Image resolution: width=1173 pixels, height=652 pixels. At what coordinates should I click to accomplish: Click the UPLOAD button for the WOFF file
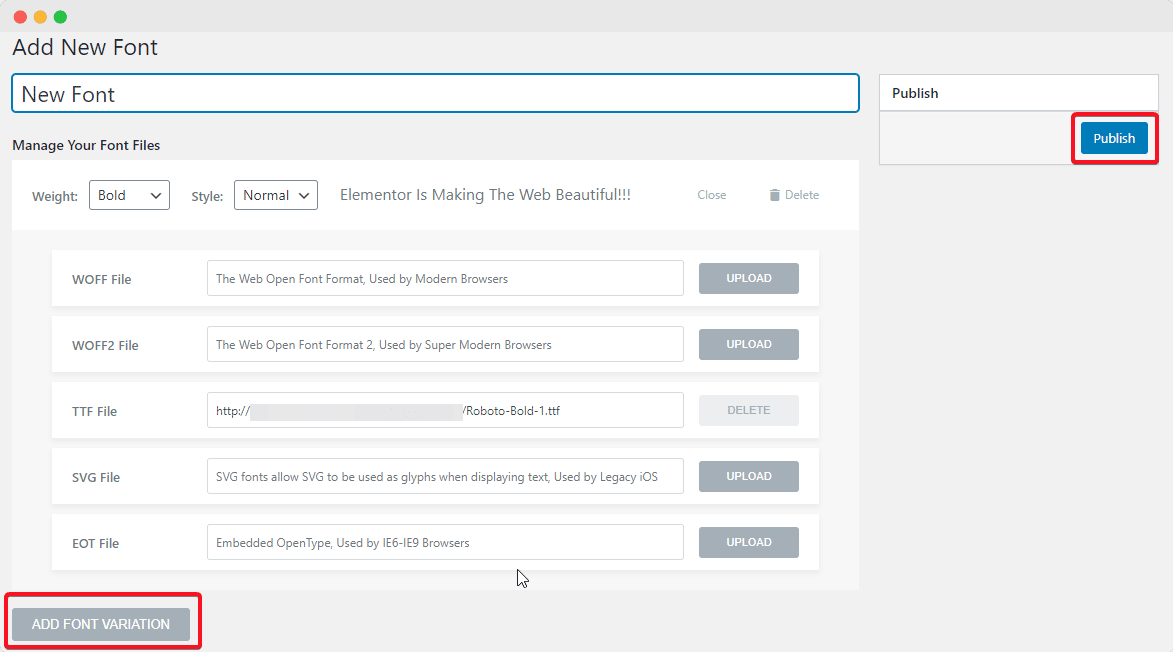748,278
